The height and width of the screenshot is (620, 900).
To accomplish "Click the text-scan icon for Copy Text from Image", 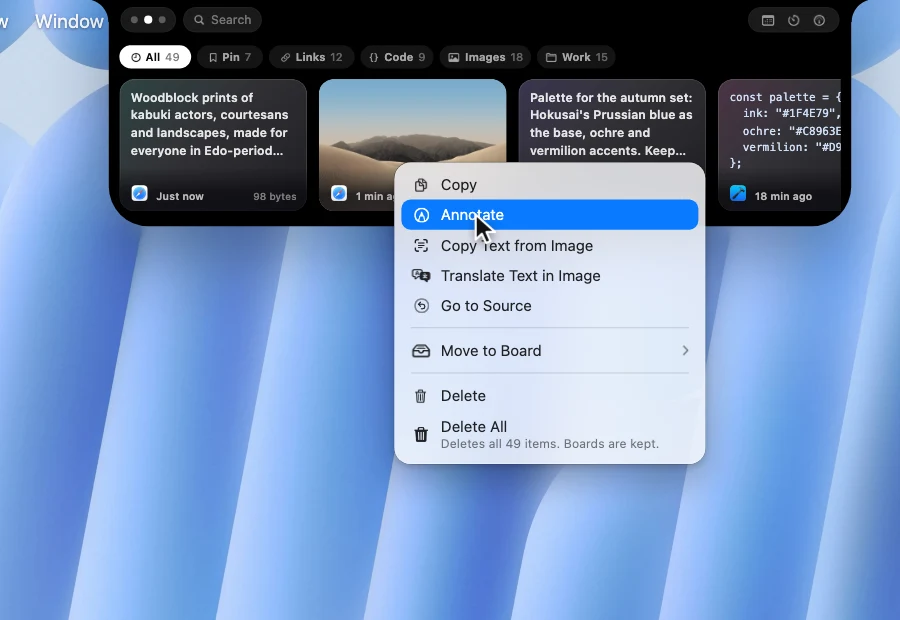I will (421, 246).
